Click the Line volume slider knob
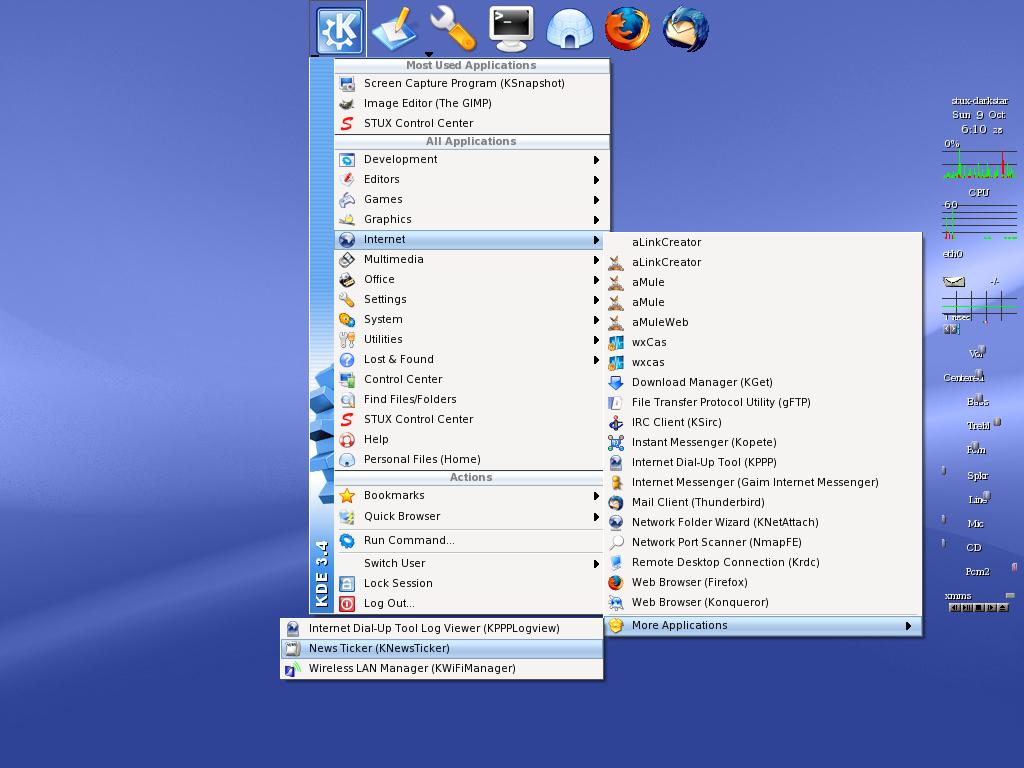The width and height of the screenshot is (1024, 768). [987, 496]
